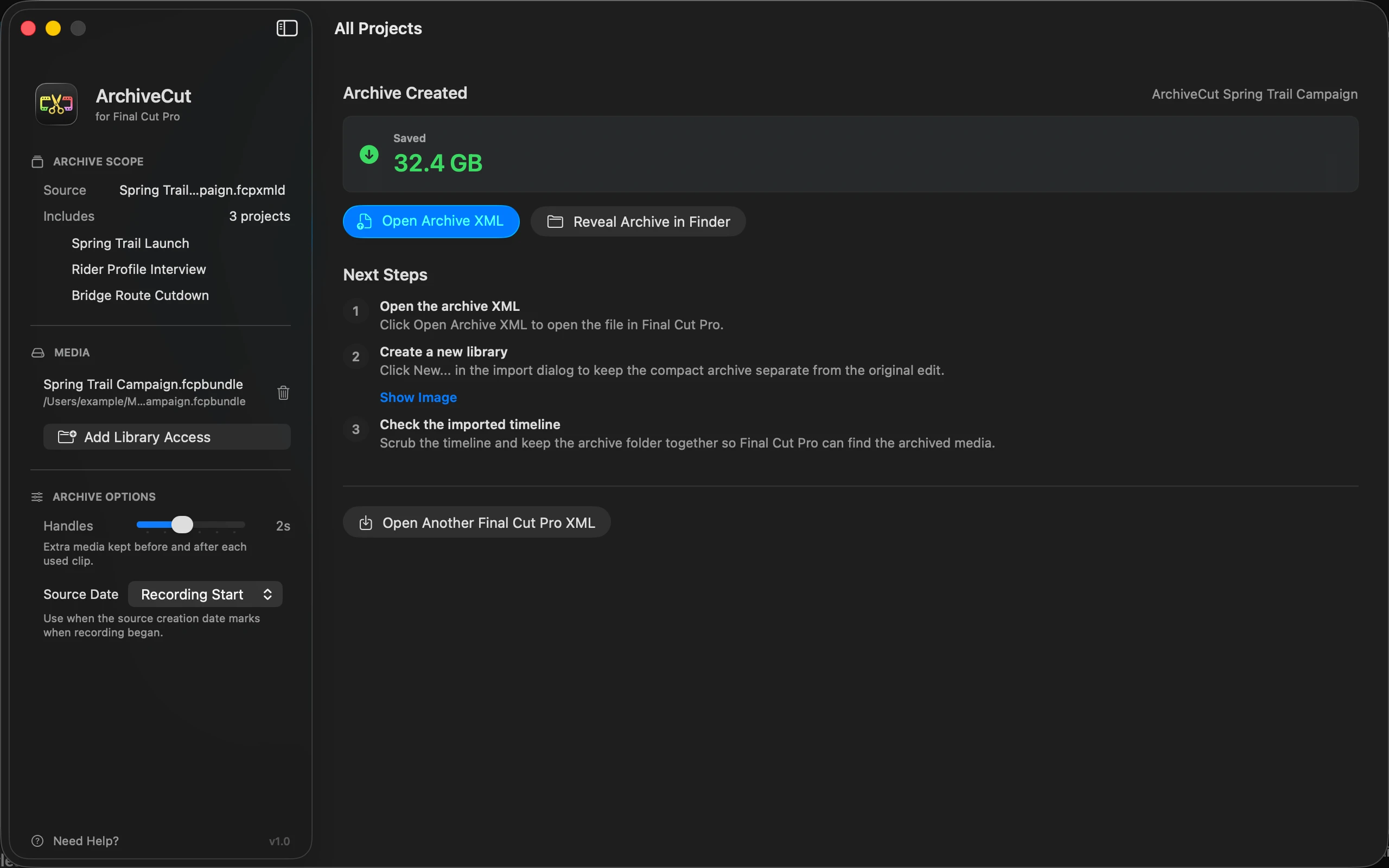Click the ArchiveCut app logo
1389x868 pixels.
coord(56,104)
